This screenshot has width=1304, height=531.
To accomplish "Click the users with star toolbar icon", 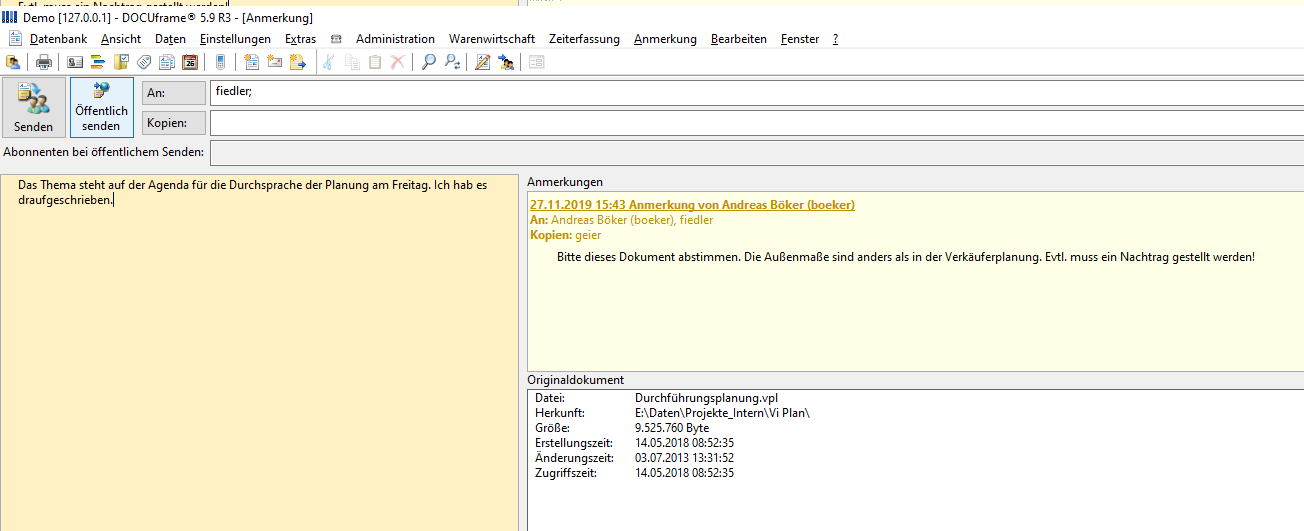I will coord(506,62).
